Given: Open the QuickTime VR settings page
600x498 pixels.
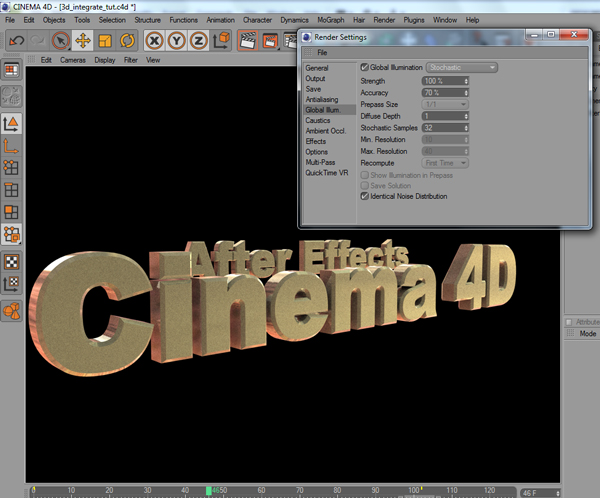Looking at the screenshot, I should pyautogui.click(x=326, y=173).
